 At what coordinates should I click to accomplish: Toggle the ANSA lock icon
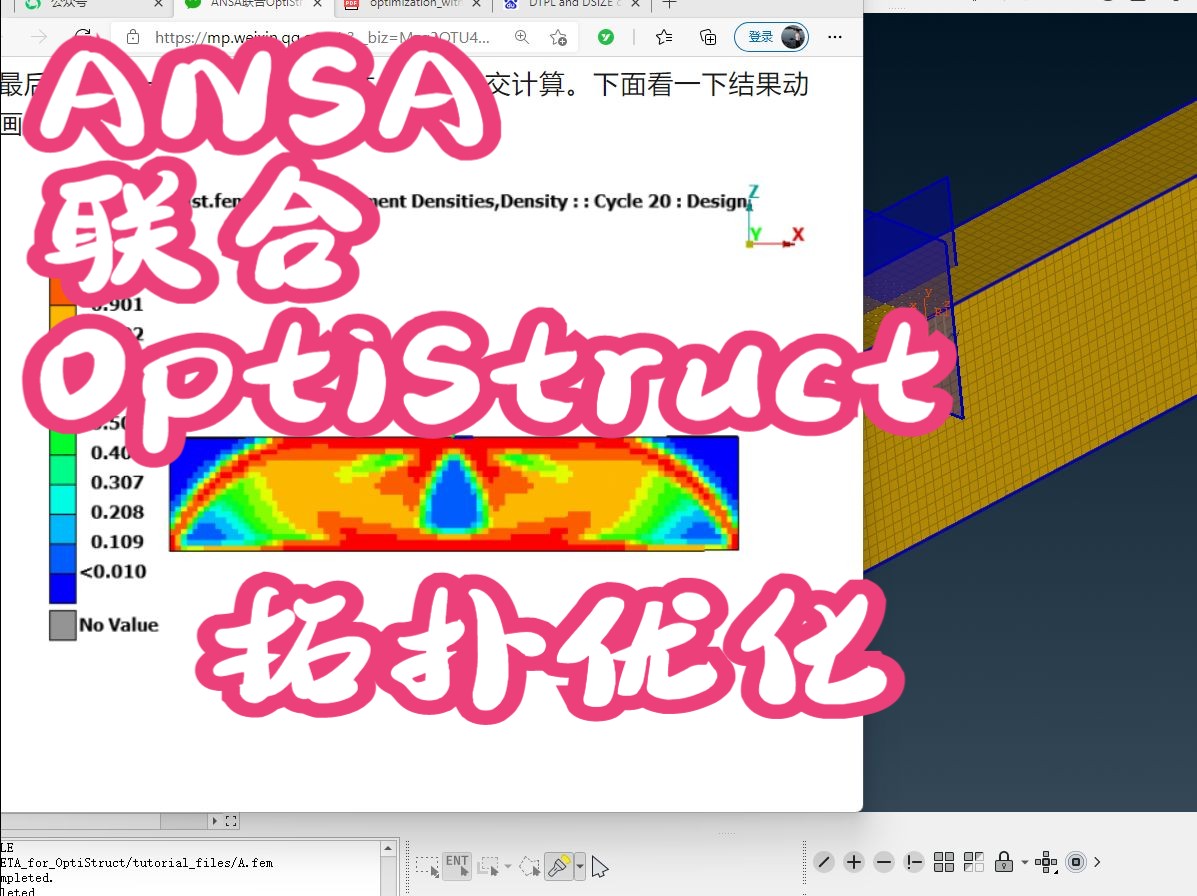click(1004, 862)
